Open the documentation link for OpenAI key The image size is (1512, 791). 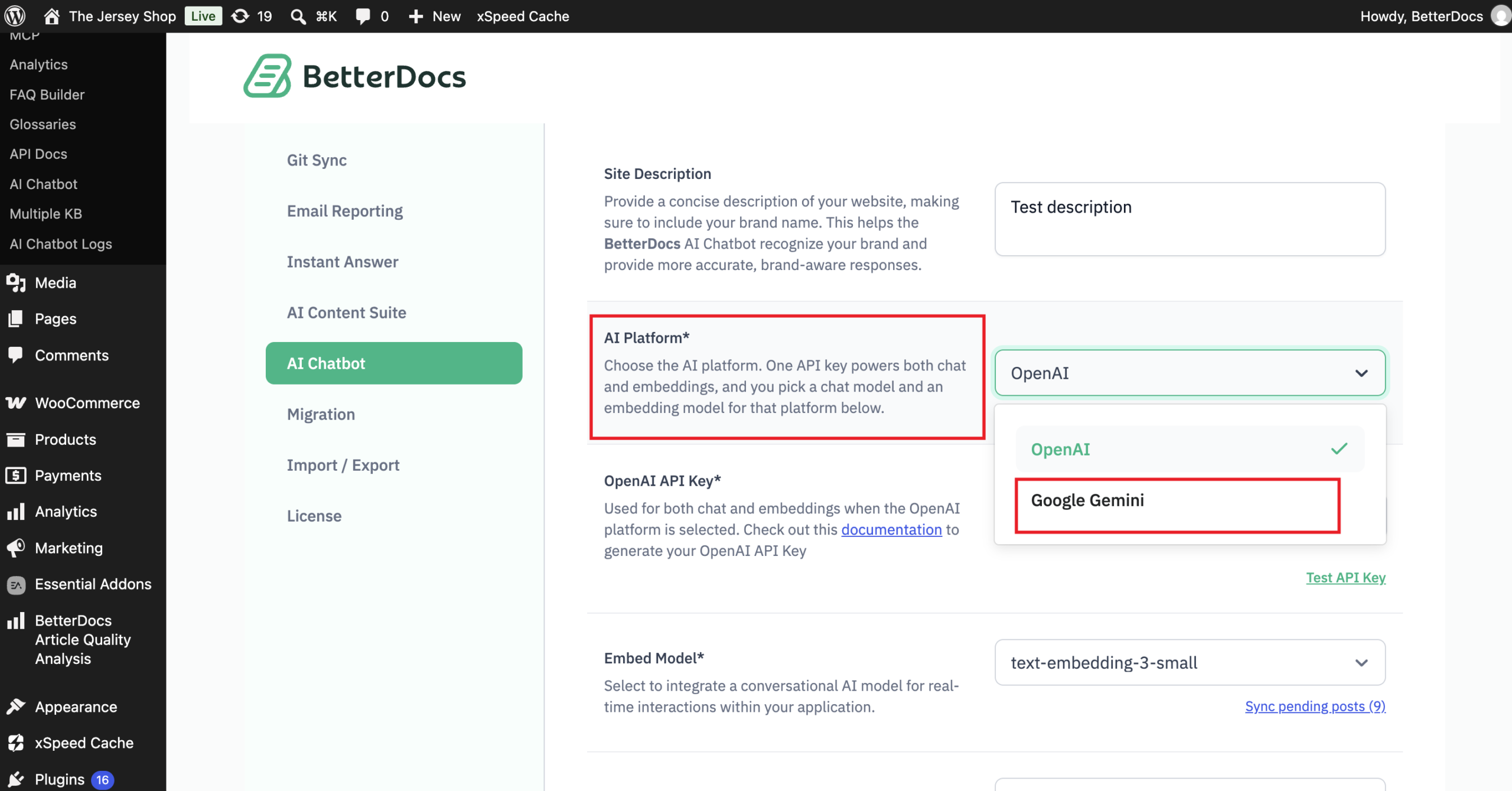click(891, 529)
